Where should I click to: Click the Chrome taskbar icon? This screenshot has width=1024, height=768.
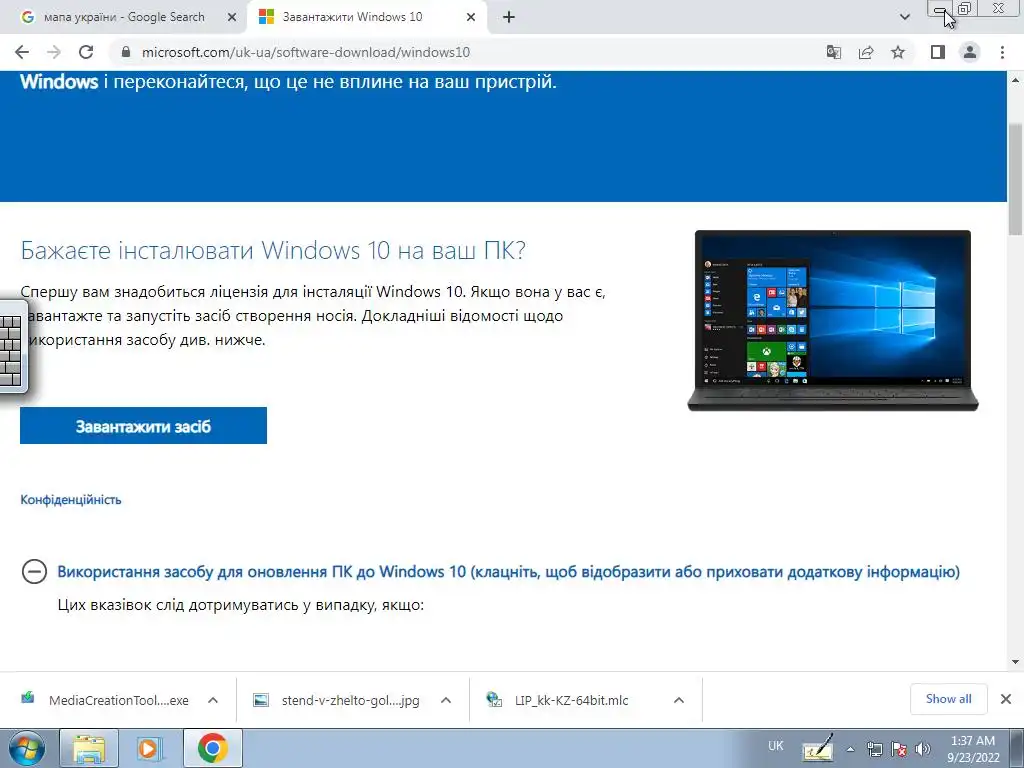(x=212, y=748)
